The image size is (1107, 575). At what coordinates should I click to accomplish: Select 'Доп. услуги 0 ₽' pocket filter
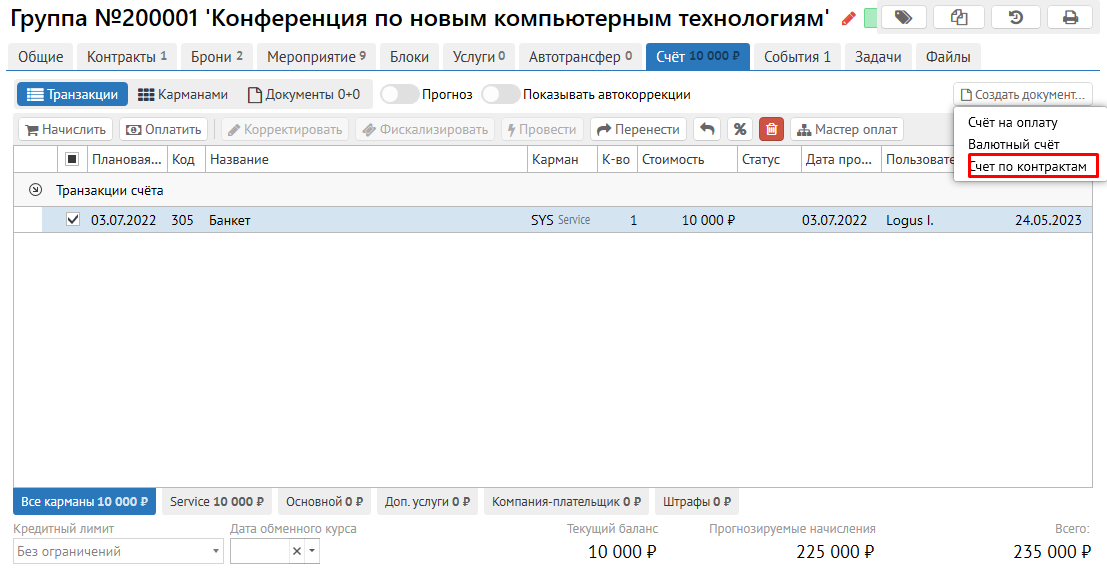click(x=427, y=502)
